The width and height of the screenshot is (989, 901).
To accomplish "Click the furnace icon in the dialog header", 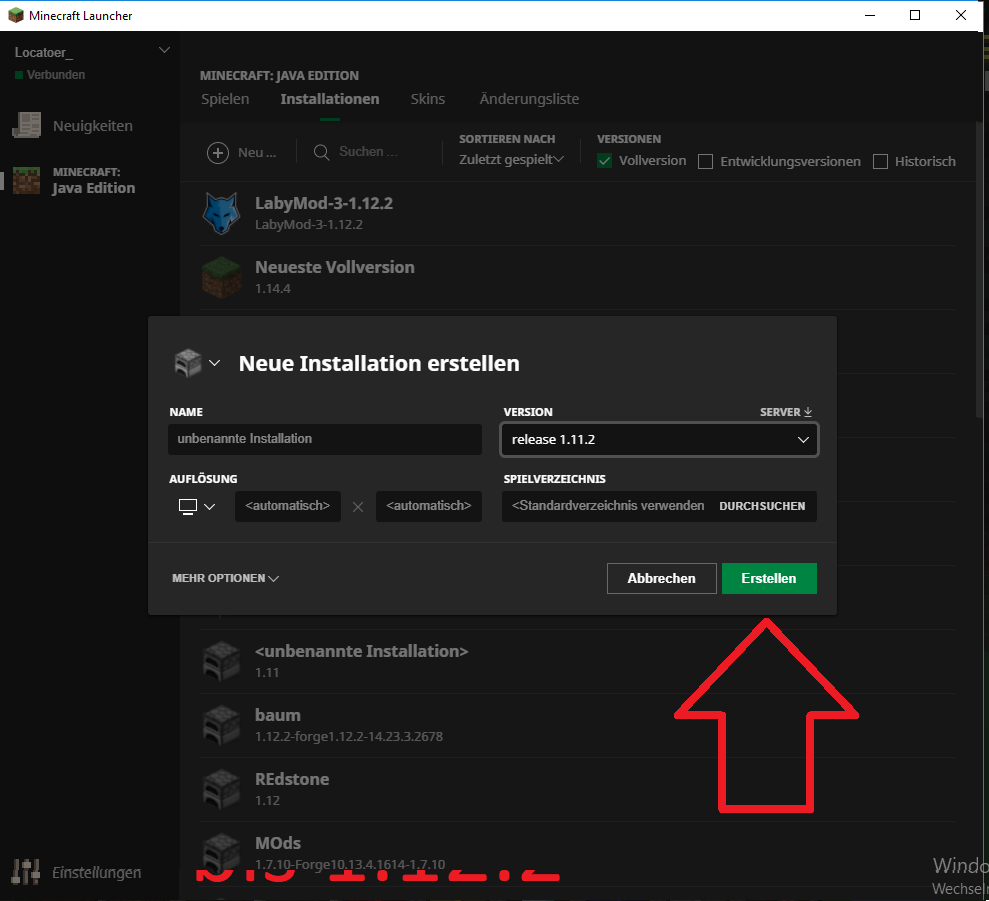I will click(187, 363).
